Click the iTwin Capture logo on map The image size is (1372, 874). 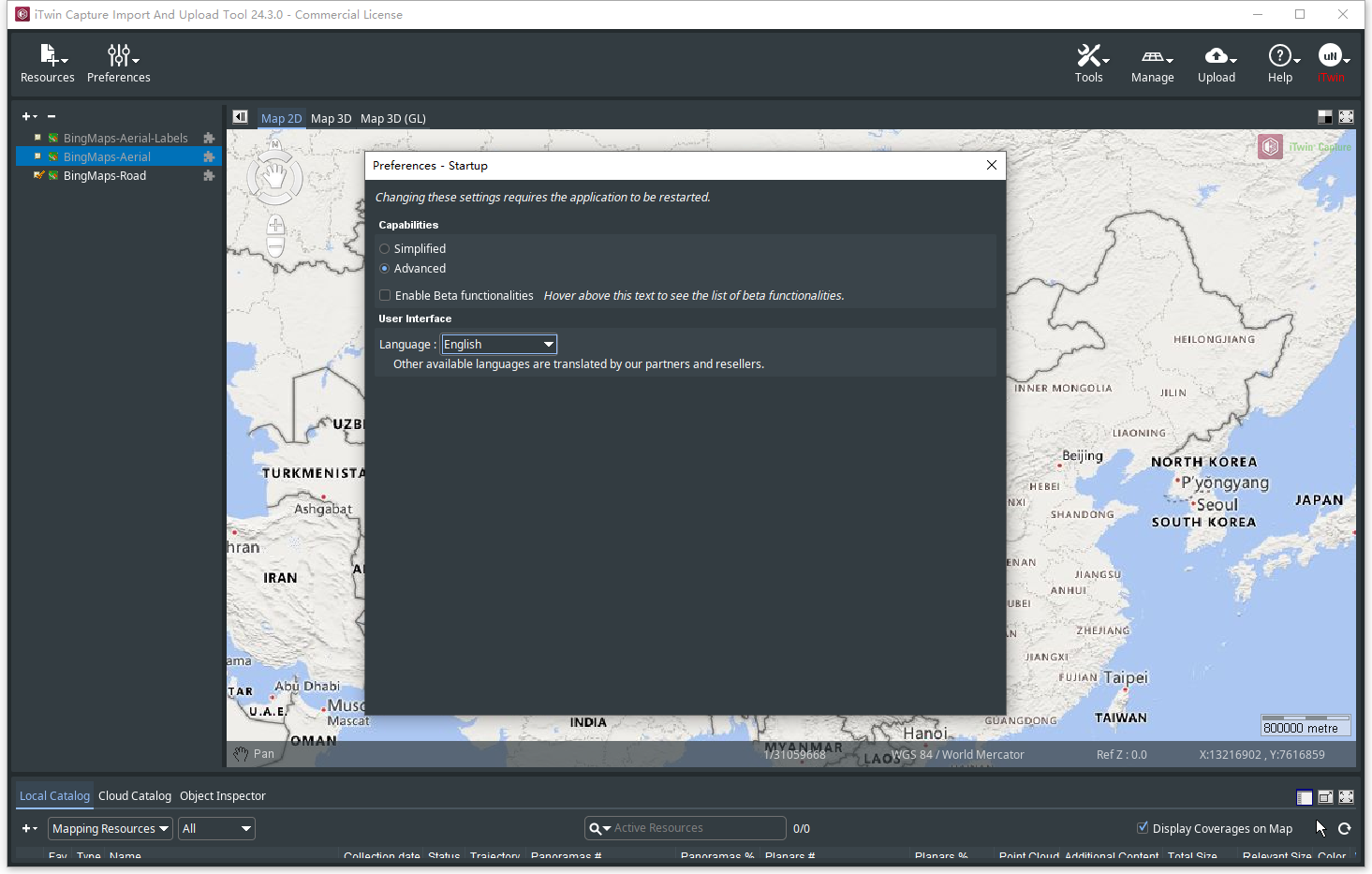point(1306,147)
